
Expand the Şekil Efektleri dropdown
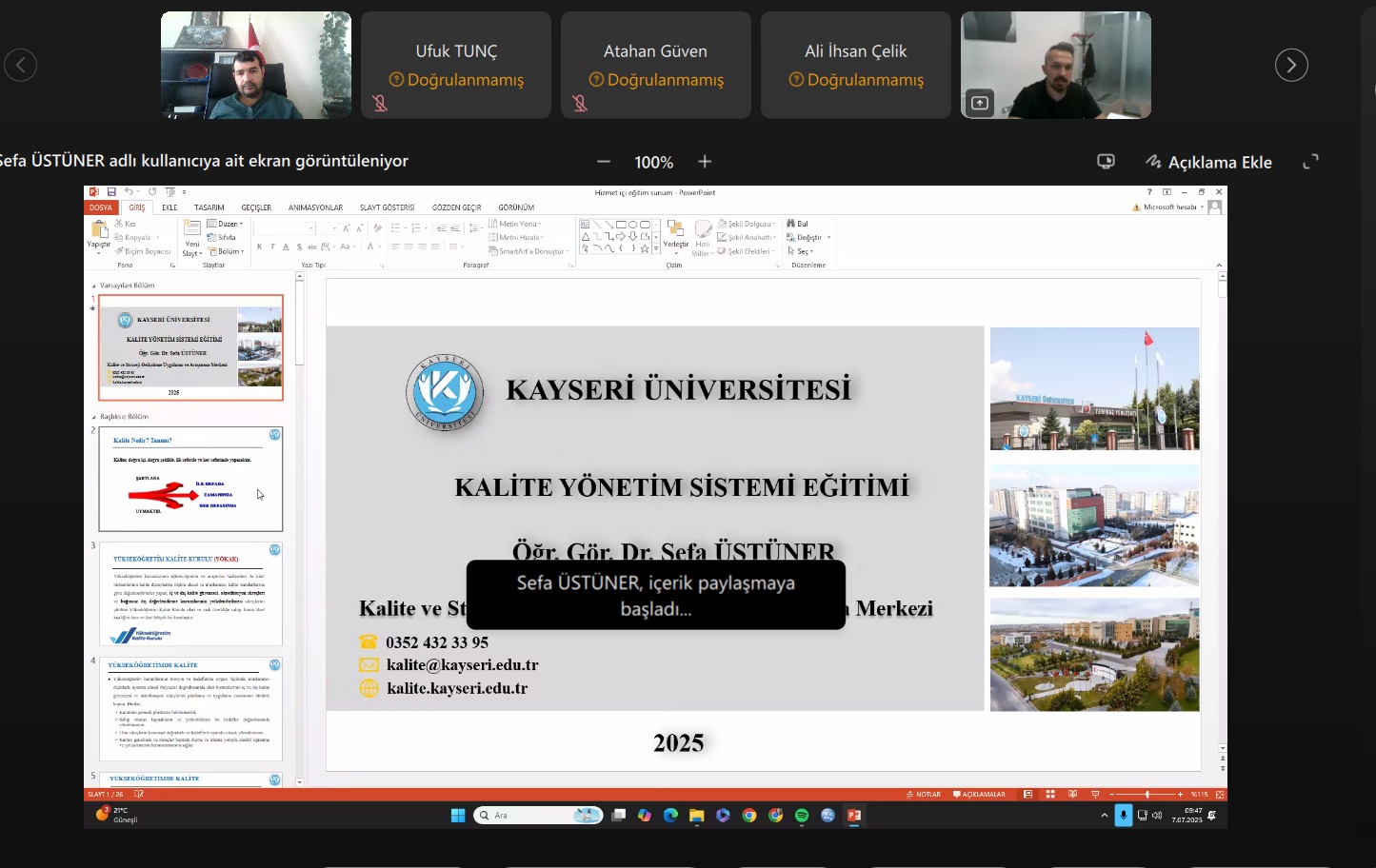click(747, 251)
